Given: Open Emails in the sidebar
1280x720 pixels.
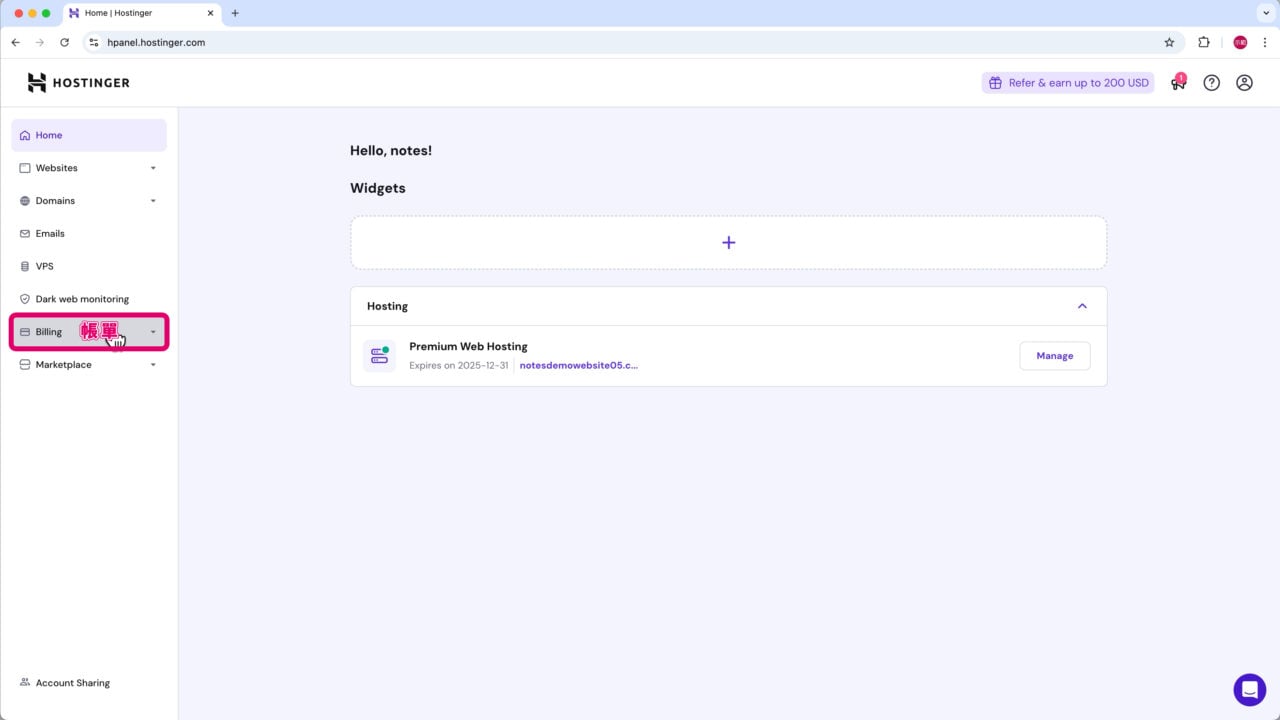Looking at the screenshot, I should point(50,233).
